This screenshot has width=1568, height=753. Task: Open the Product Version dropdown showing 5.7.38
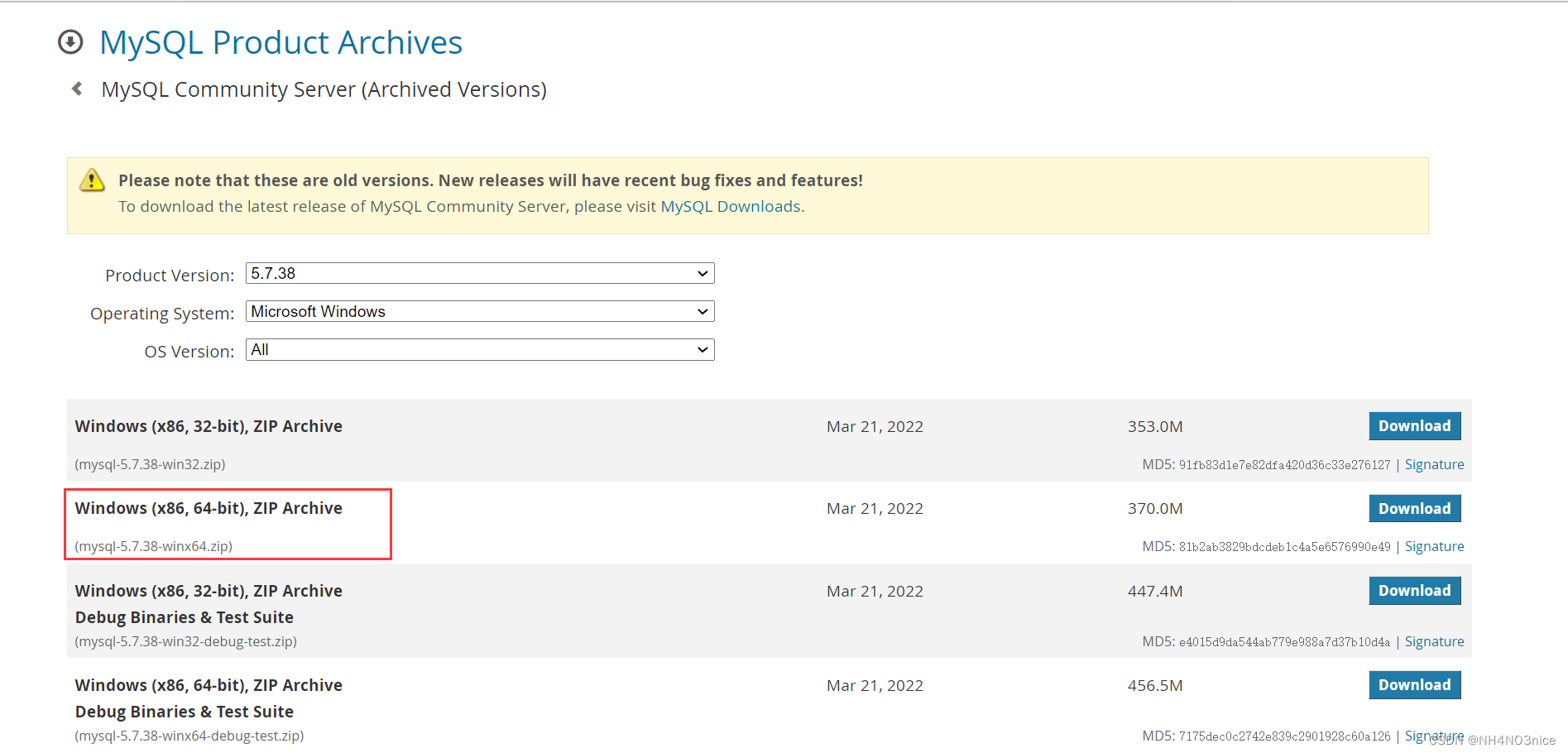[480, 273]
